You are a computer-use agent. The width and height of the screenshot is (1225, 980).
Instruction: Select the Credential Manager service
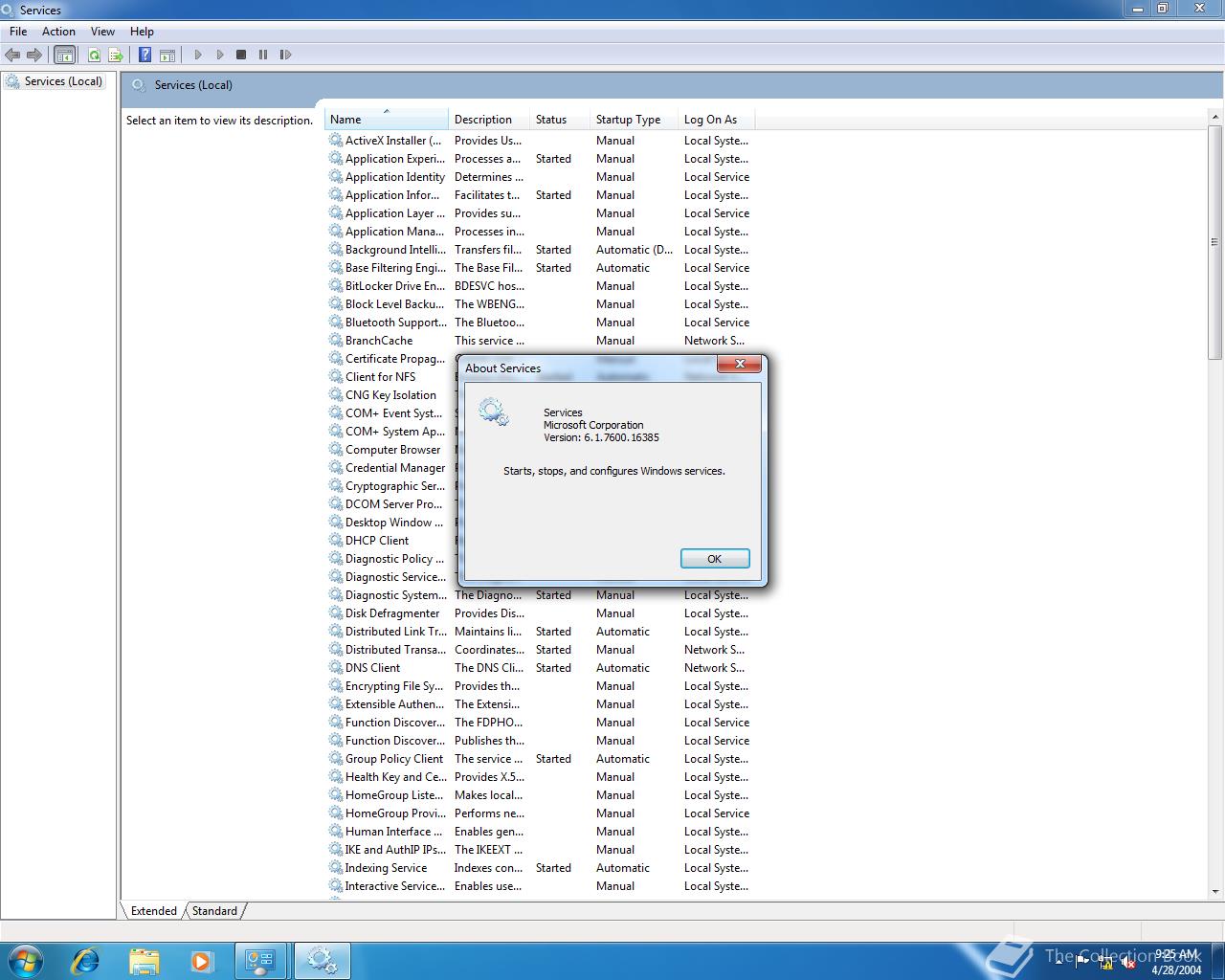[395, 467]
